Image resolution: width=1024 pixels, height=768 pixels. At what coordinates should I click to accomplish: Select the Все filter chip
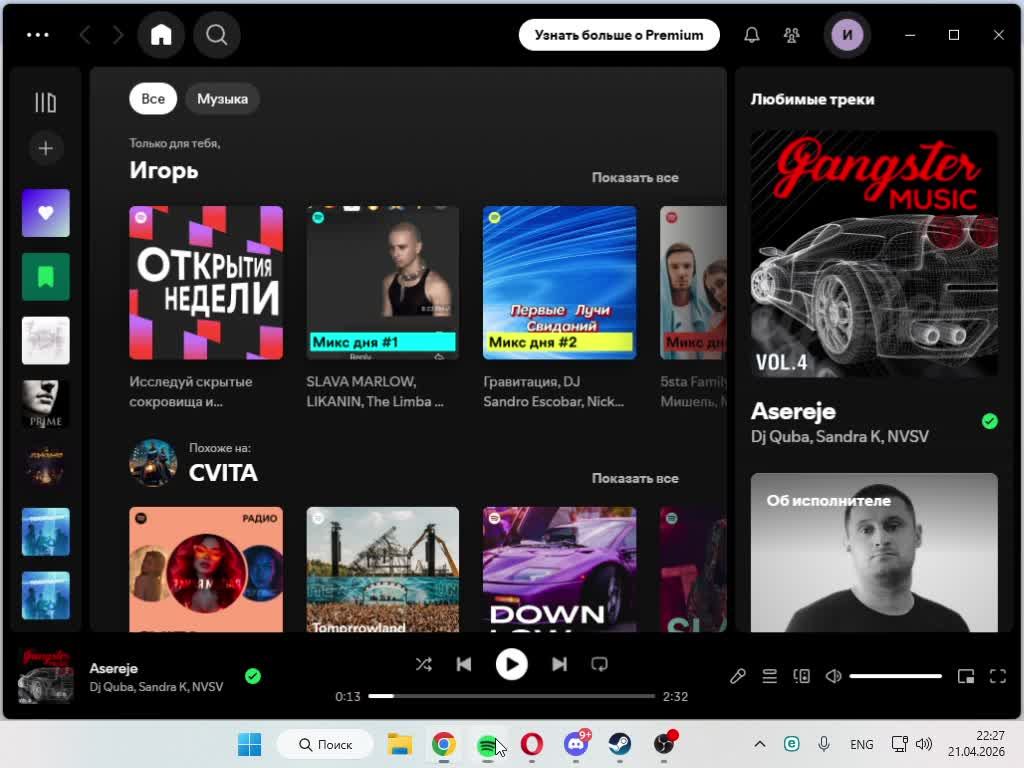[x=153, y=99]
